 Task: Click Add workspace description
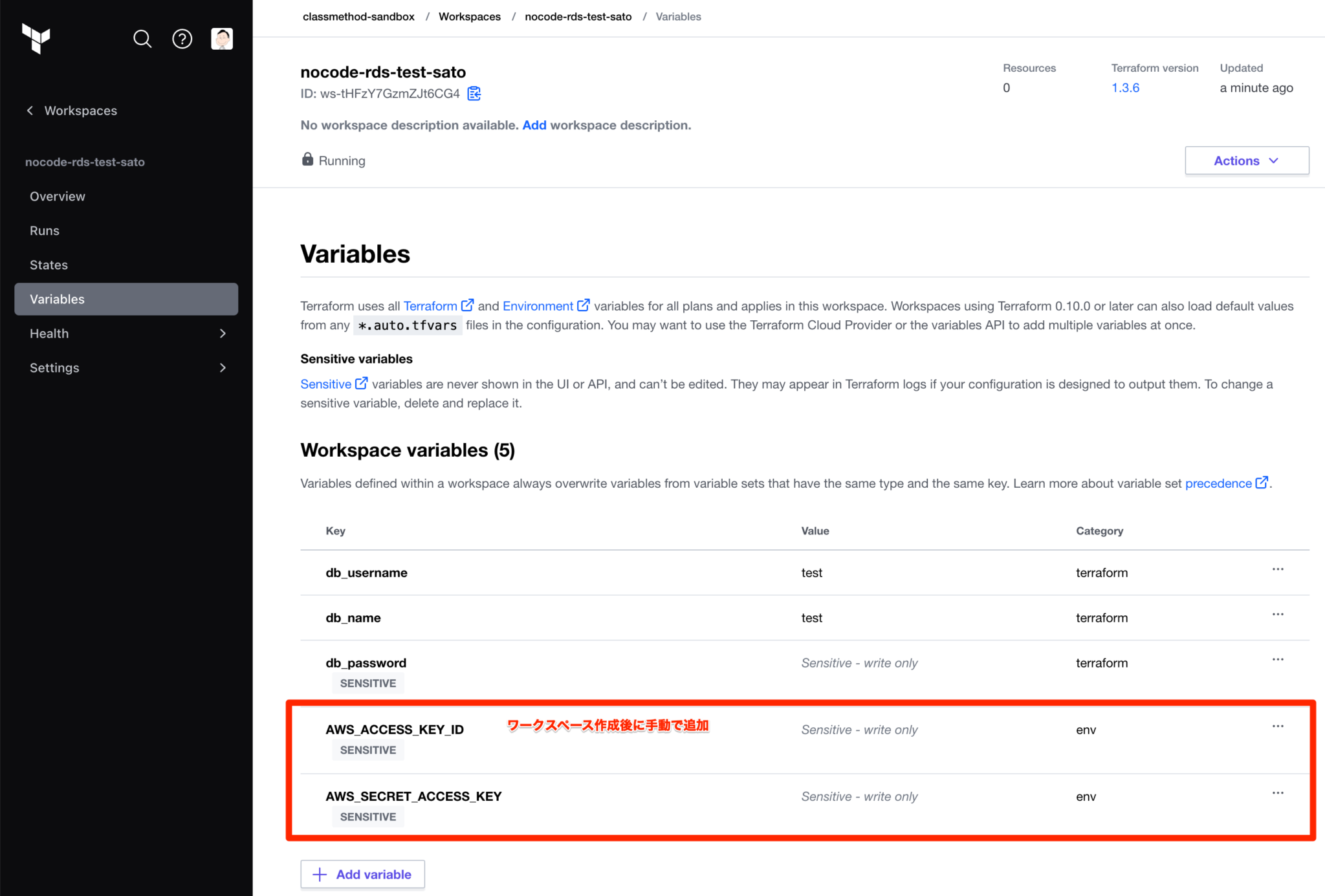point(534,125)
